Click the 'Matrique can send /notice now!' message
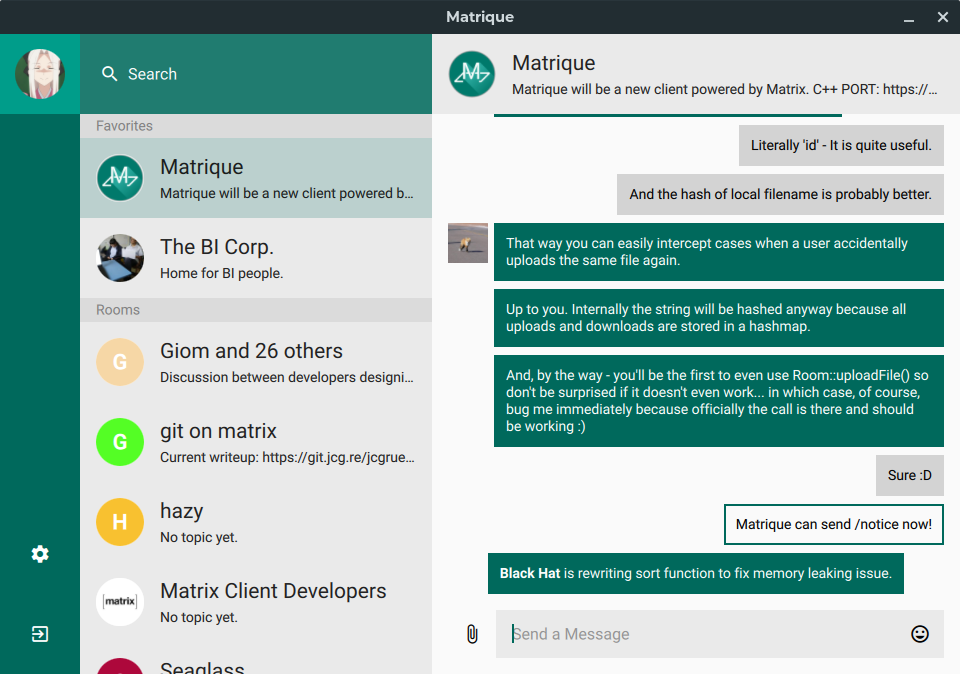This screenshot has height=674, width=960. tap(833, 524)
